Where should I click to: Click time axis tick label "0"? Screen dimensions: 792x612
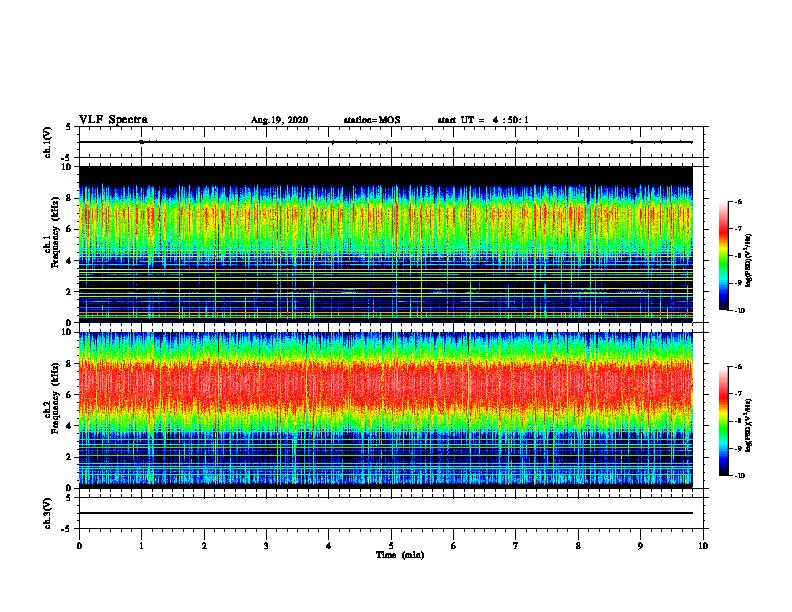point(79,546)
